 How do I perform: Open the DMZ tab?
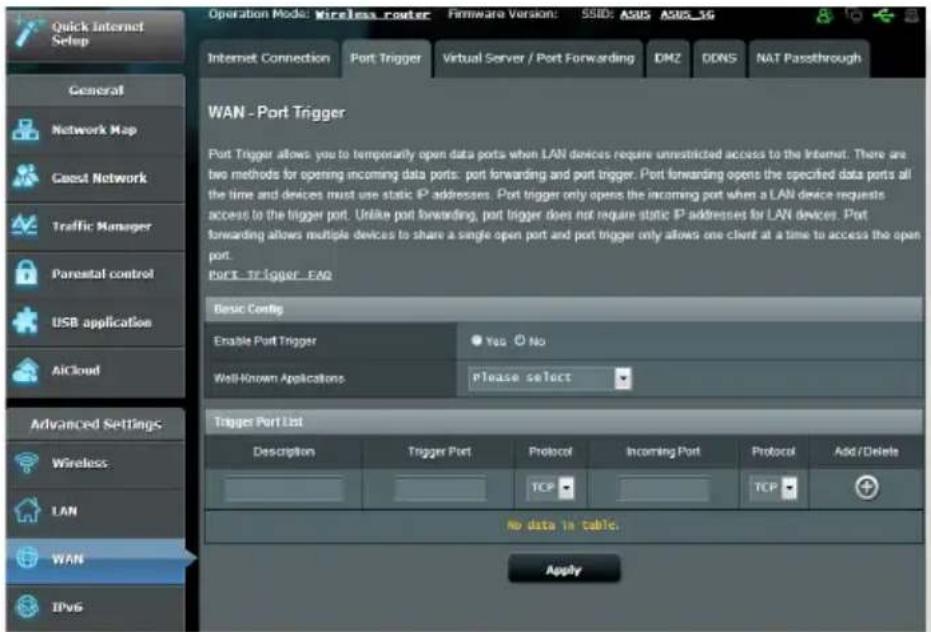[667, 59]
